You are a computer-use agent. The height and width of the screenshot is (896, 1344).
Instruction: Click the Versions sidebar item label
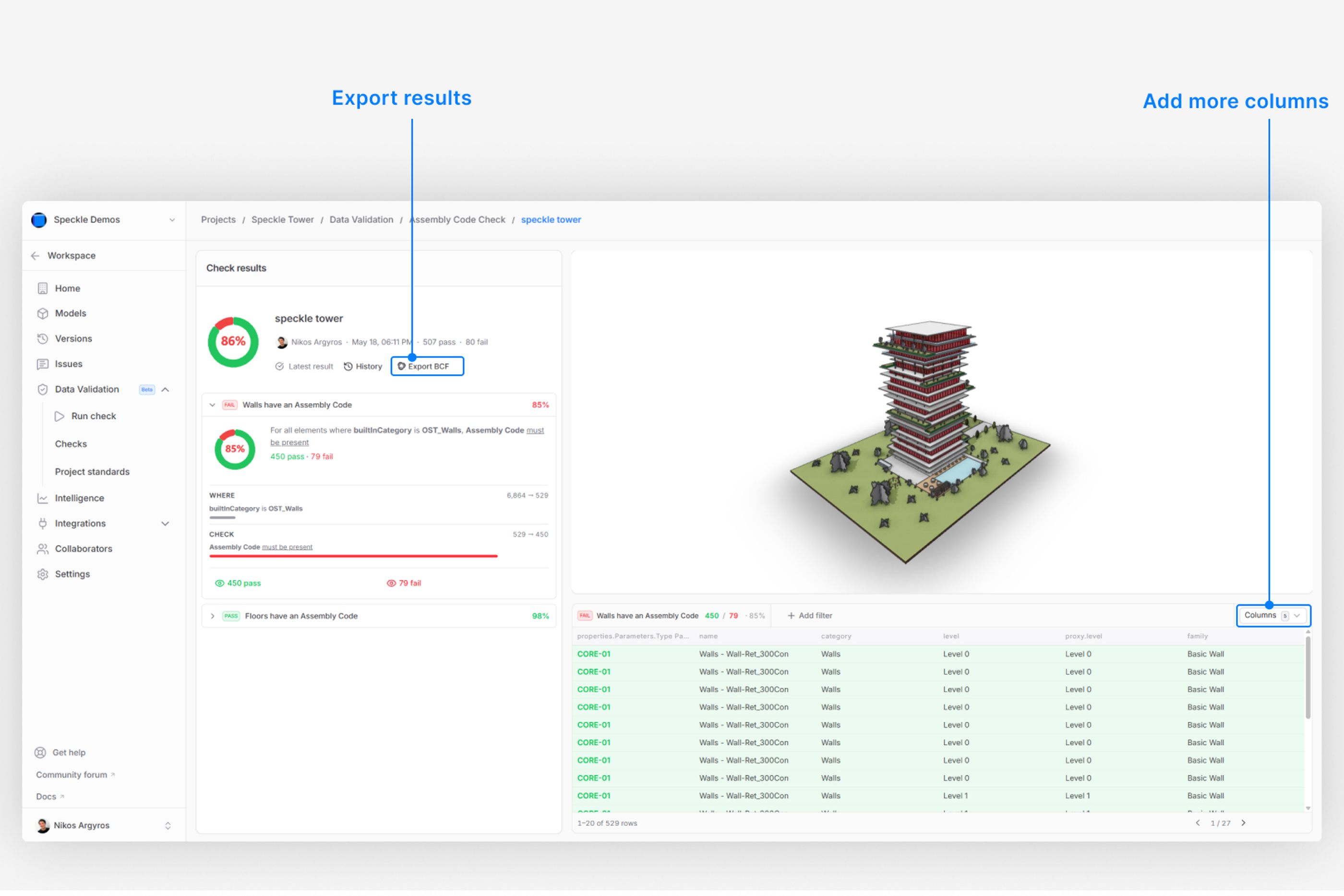(73, 339)
